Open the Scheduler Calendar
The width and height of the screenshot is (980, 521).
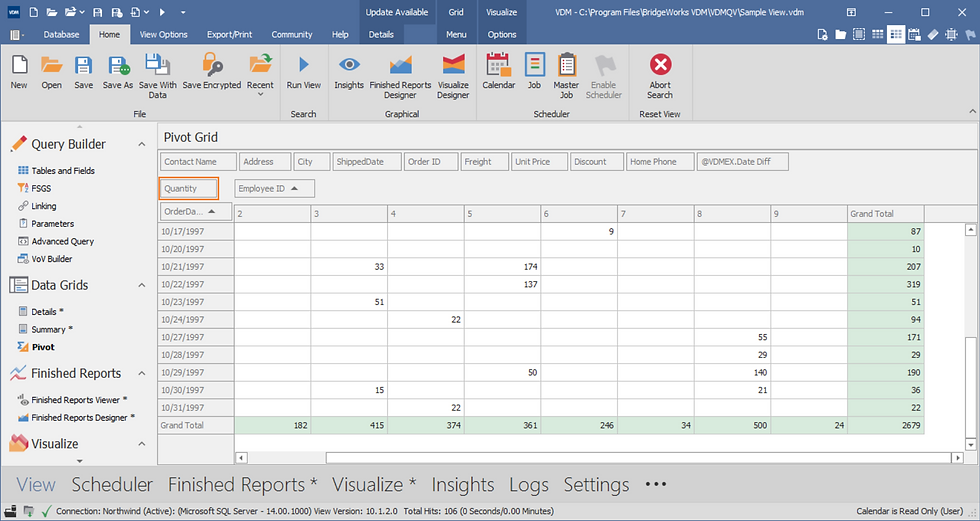click(499, 72)
